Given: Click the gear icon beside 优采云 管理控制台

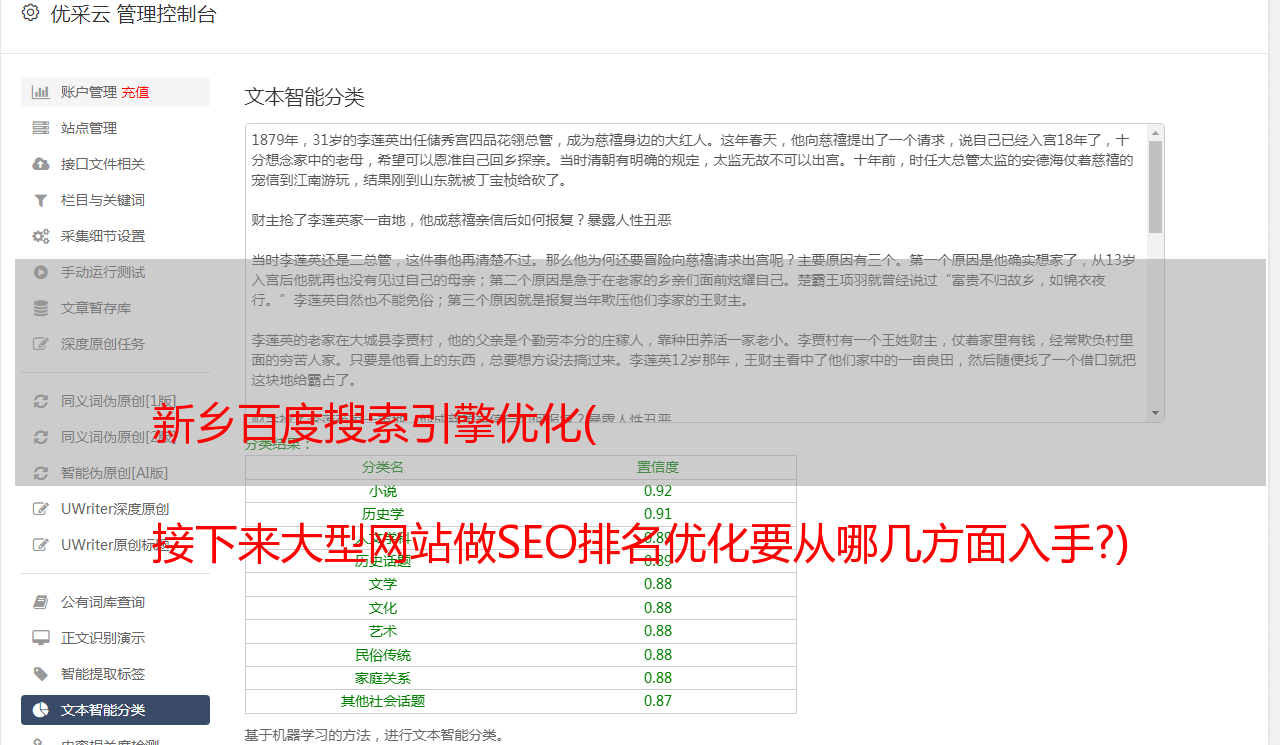Looking at the screenshot, I should click(30, 14).
